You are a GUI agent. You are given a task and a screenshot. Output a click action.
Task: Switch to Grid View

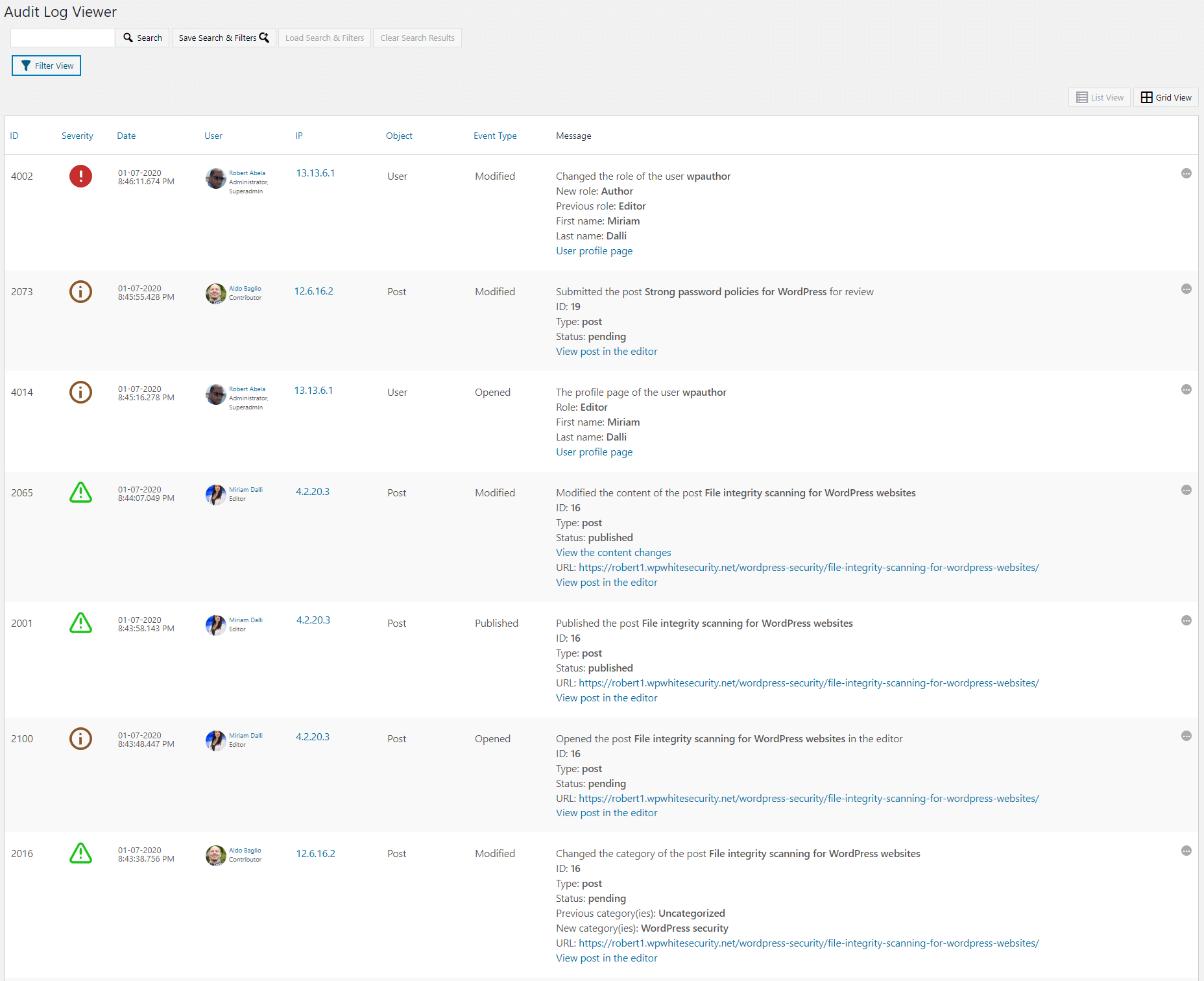coord(1166,97)
